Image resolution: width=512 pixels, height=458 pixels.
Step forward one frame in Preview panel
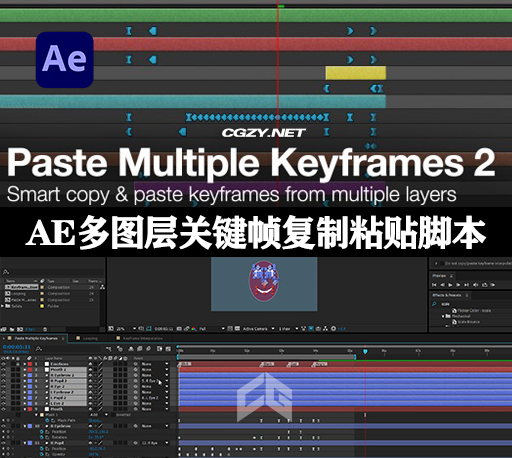pos(459,285)
